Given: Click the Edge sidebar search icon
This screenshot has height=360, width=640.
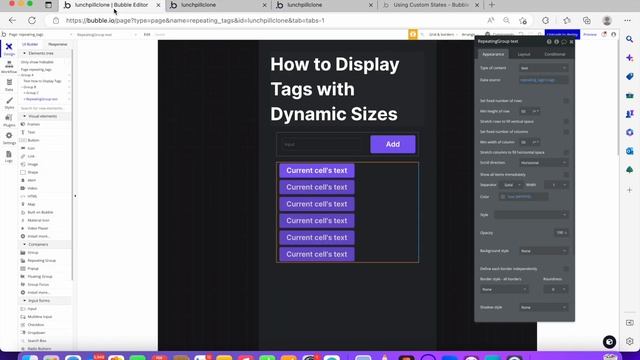Looking at the screenshot, I should click(x=629, y=39).
